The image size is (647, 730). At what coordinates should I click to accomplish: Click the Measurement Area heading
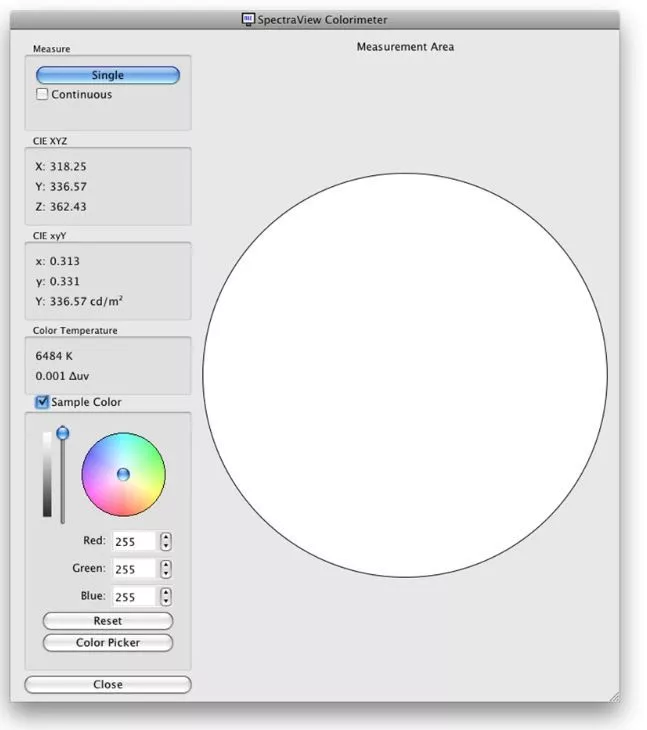tap(405, 47)
